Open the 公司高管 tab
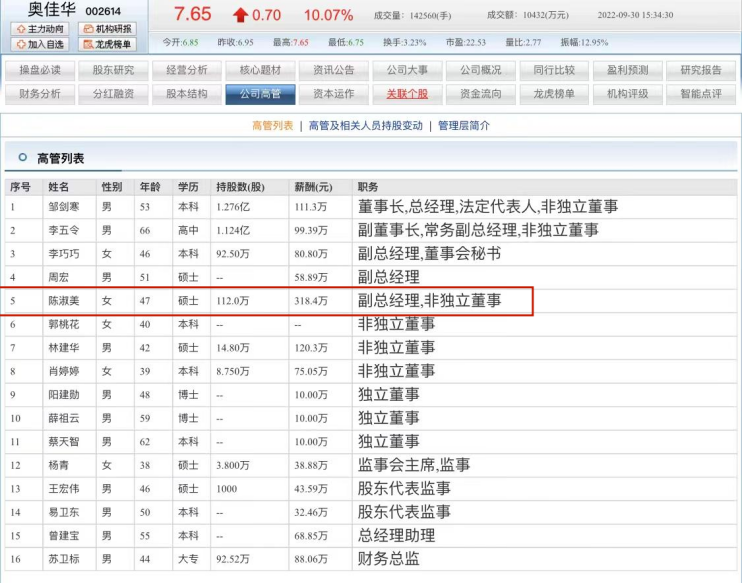The width and height of the screenshot is (742, 583). pyautogui.click(x=260, y=94)
